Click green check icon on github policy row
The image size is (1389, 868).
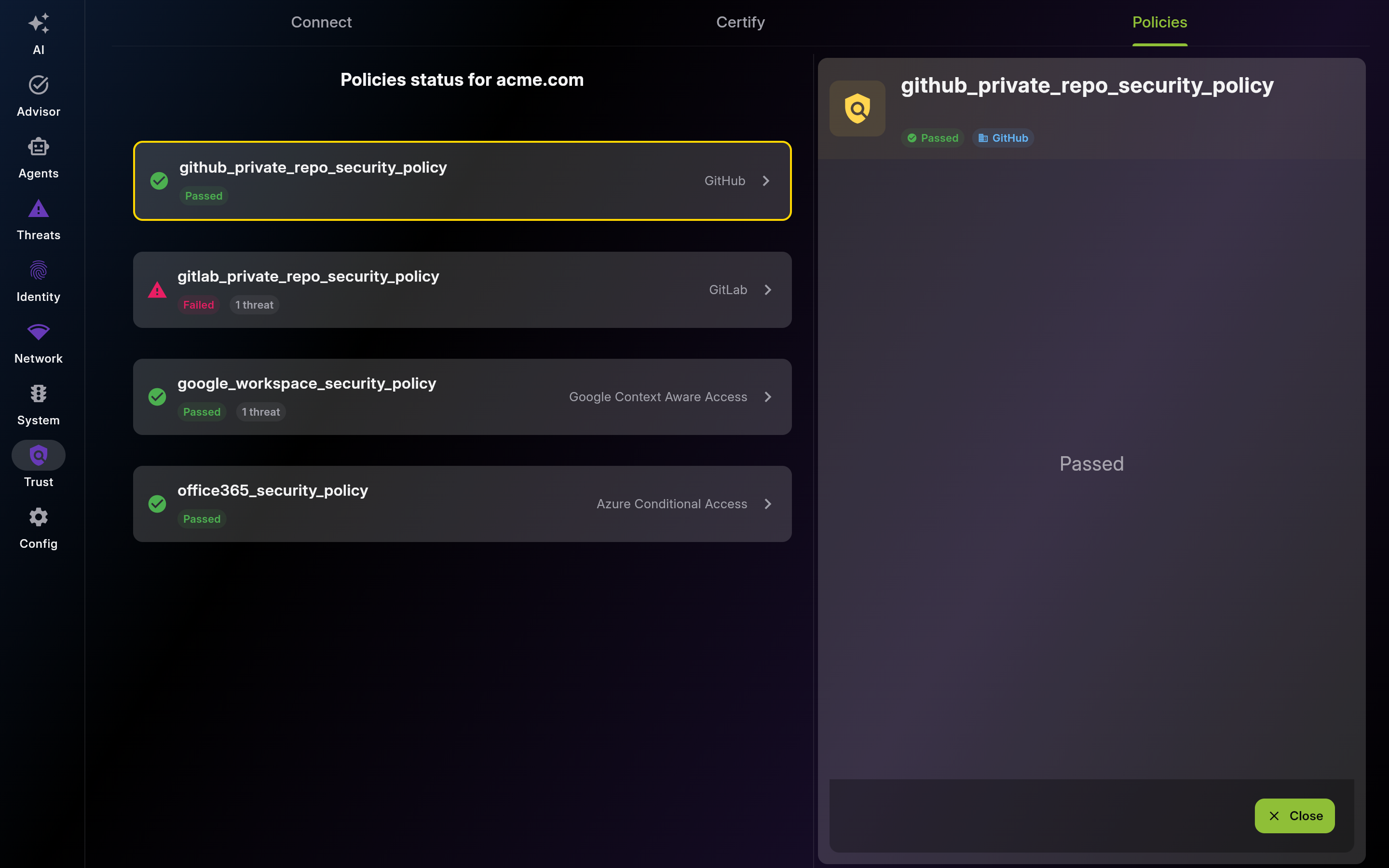[x=159, y=181]
